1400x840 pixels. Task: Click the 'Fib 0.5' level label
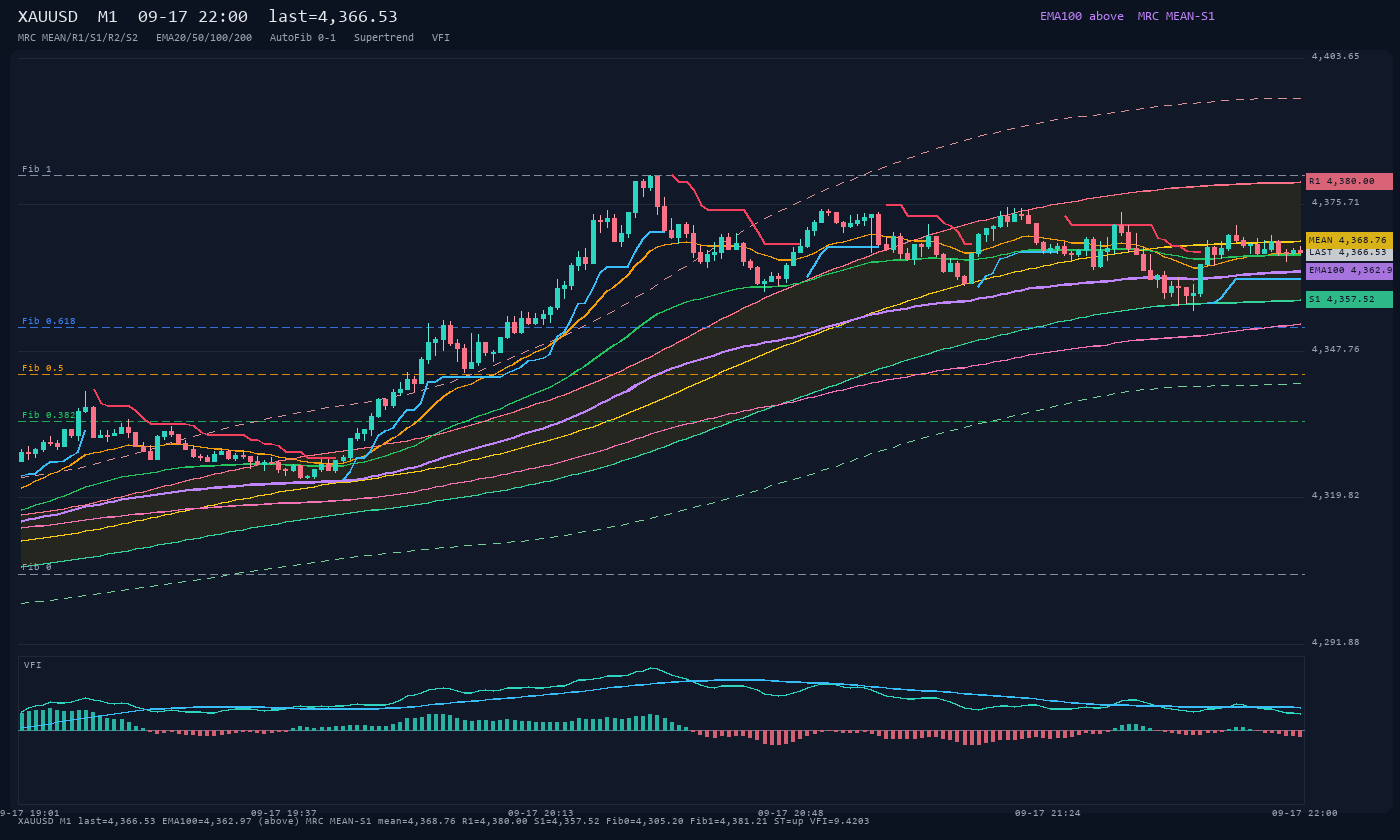(43, 368)
